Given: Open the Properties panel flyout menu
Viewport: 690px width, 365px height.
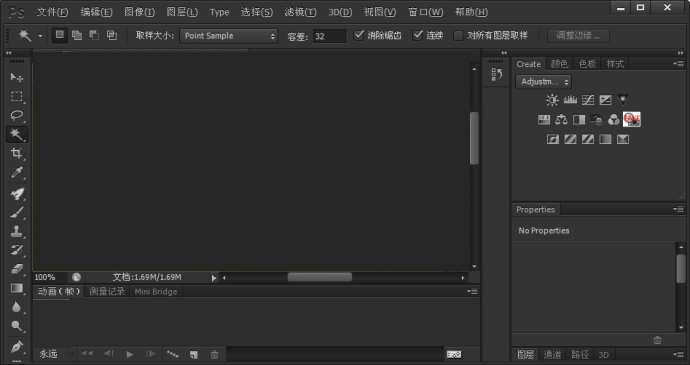Looking at the screenshot, I should (679, 210).
